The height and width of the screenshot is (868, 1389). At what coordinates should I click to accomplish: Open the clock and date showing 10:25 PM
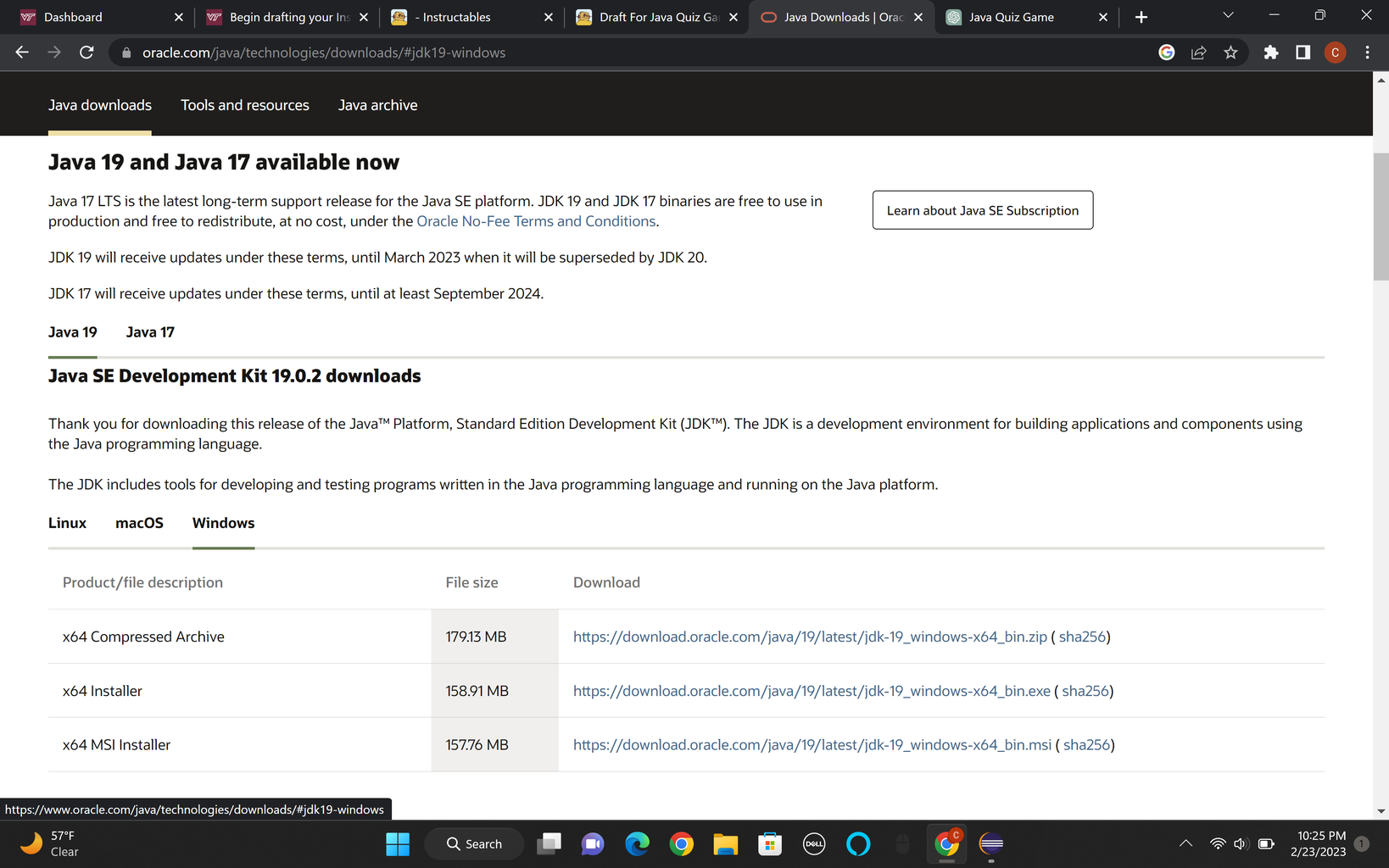tap(1320, 844)
